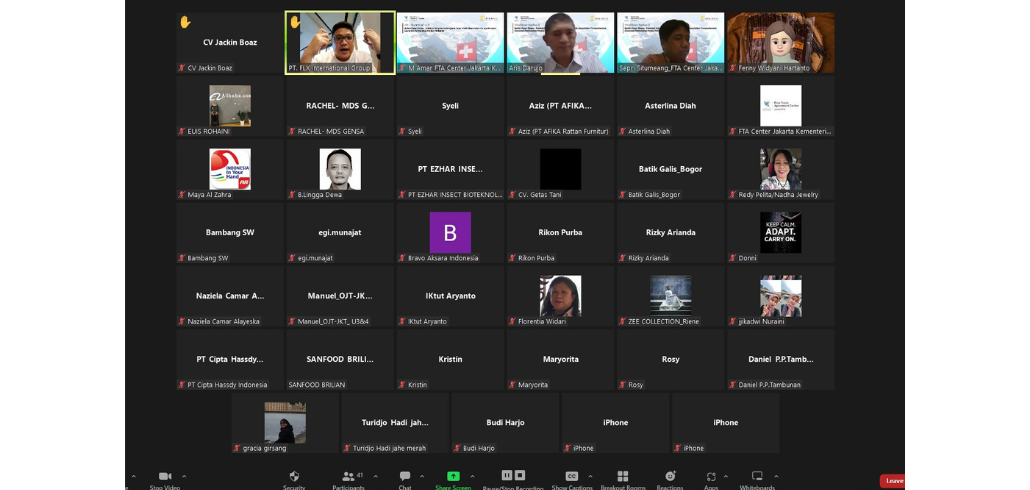Click the green Share Screen icon
The width and height of the screenshot is (1030, 490).
453,477
